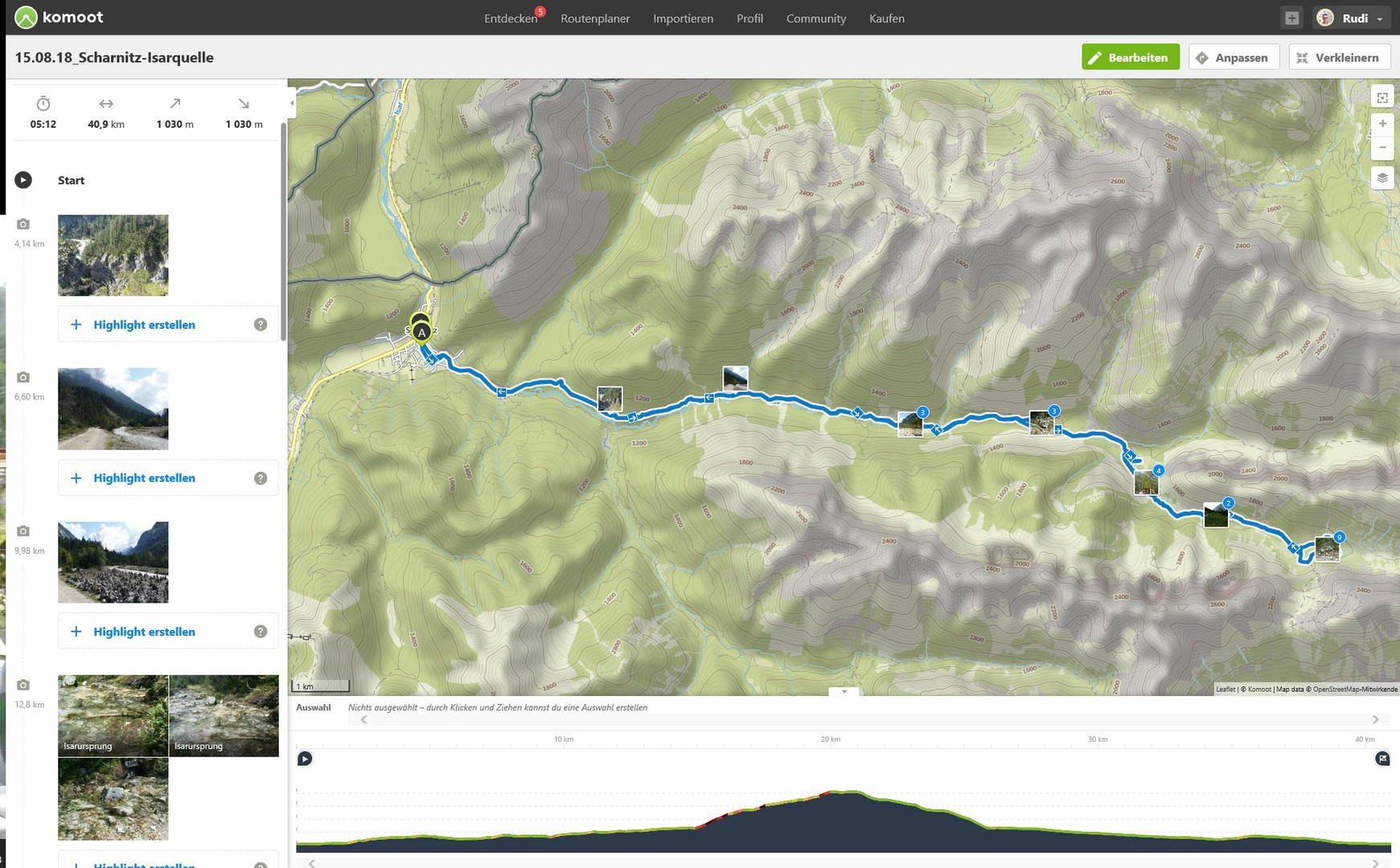The width and height of the screenshot is (1400, 868).
Task: Click the elevation profile start play icon
Action: coord(305,759)
